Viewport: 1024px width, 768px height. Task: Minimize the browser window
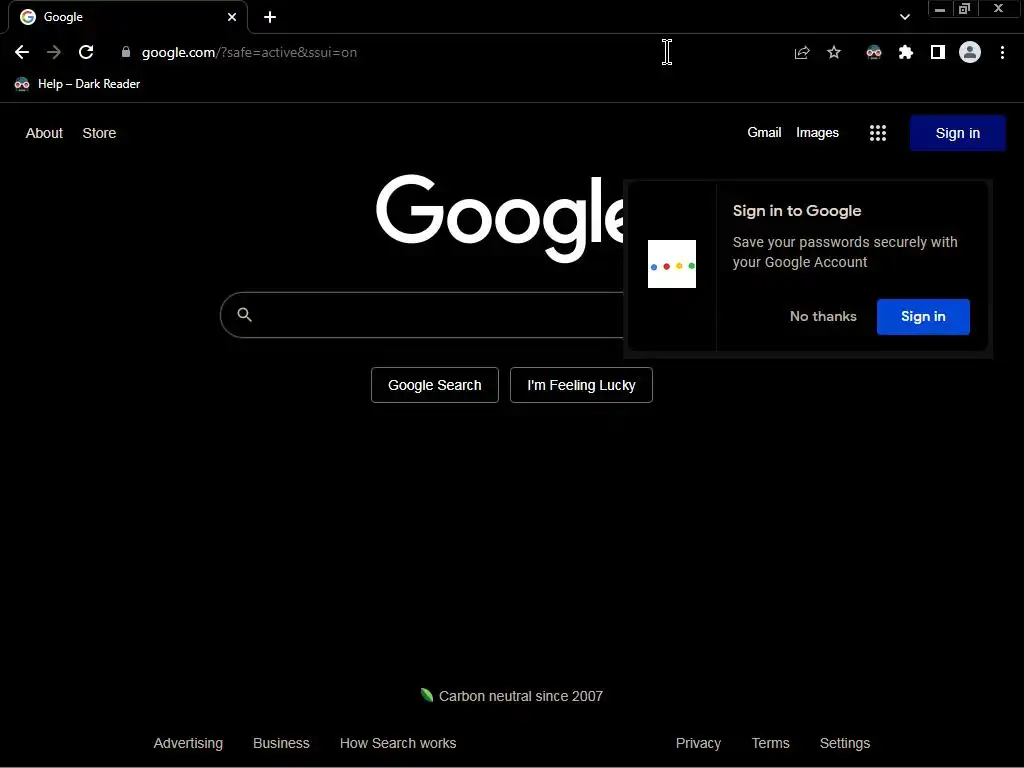point(940,9)
